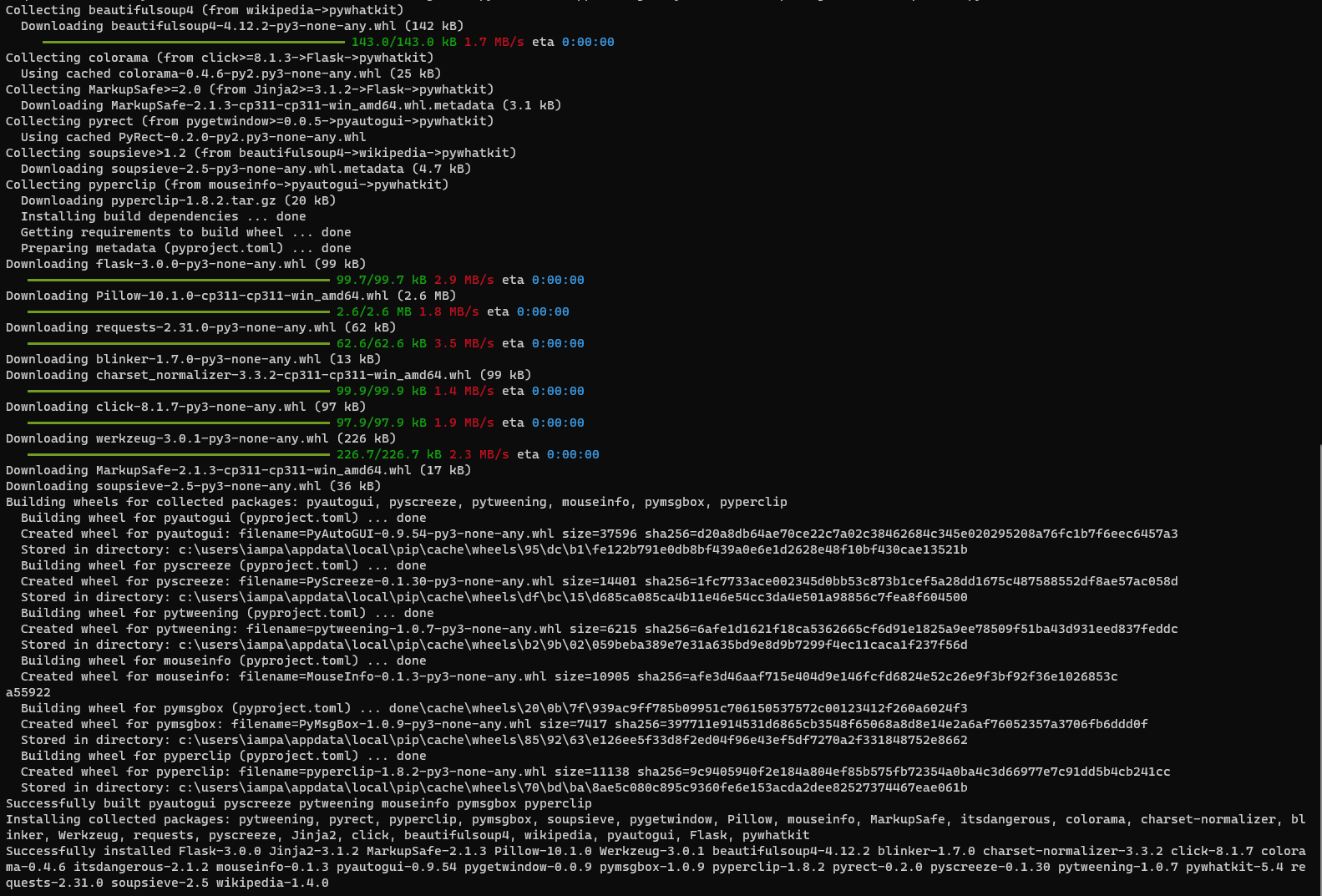Click the soupsieve "whl.metadata (4.7 kB)" download line

246,169
